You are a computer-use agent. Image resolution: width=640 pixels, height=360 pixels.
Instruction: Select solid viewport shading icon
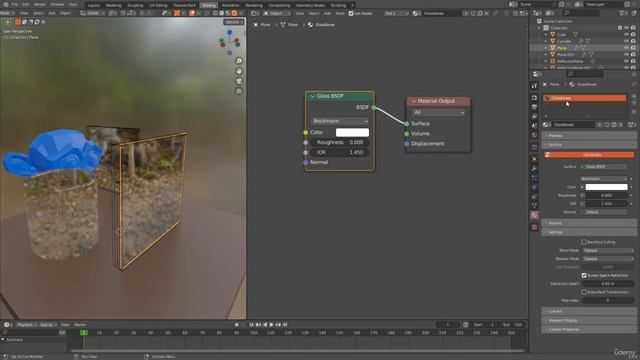(222, 13)
